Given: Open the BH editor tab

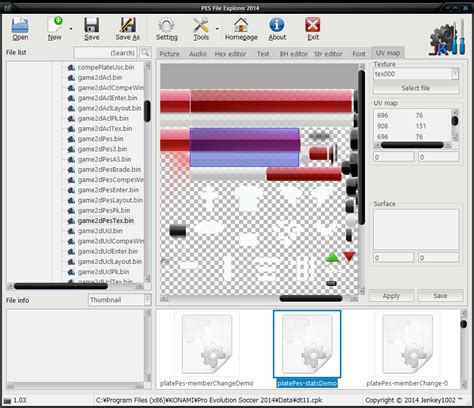Looking at the screenshot, I should coord(294,54).
